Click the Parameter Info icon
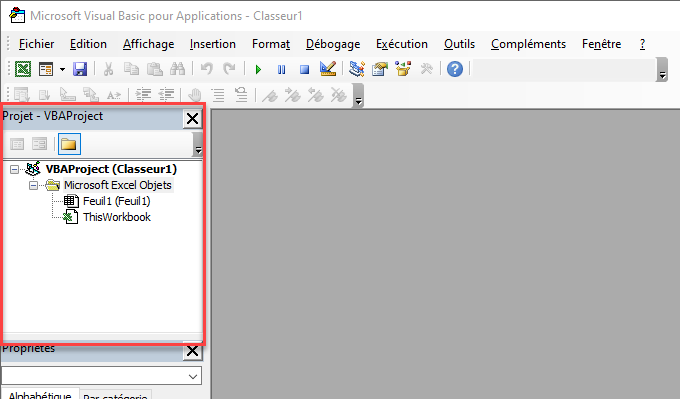Viewport: 680px width, 399px height. pos(91,95)
